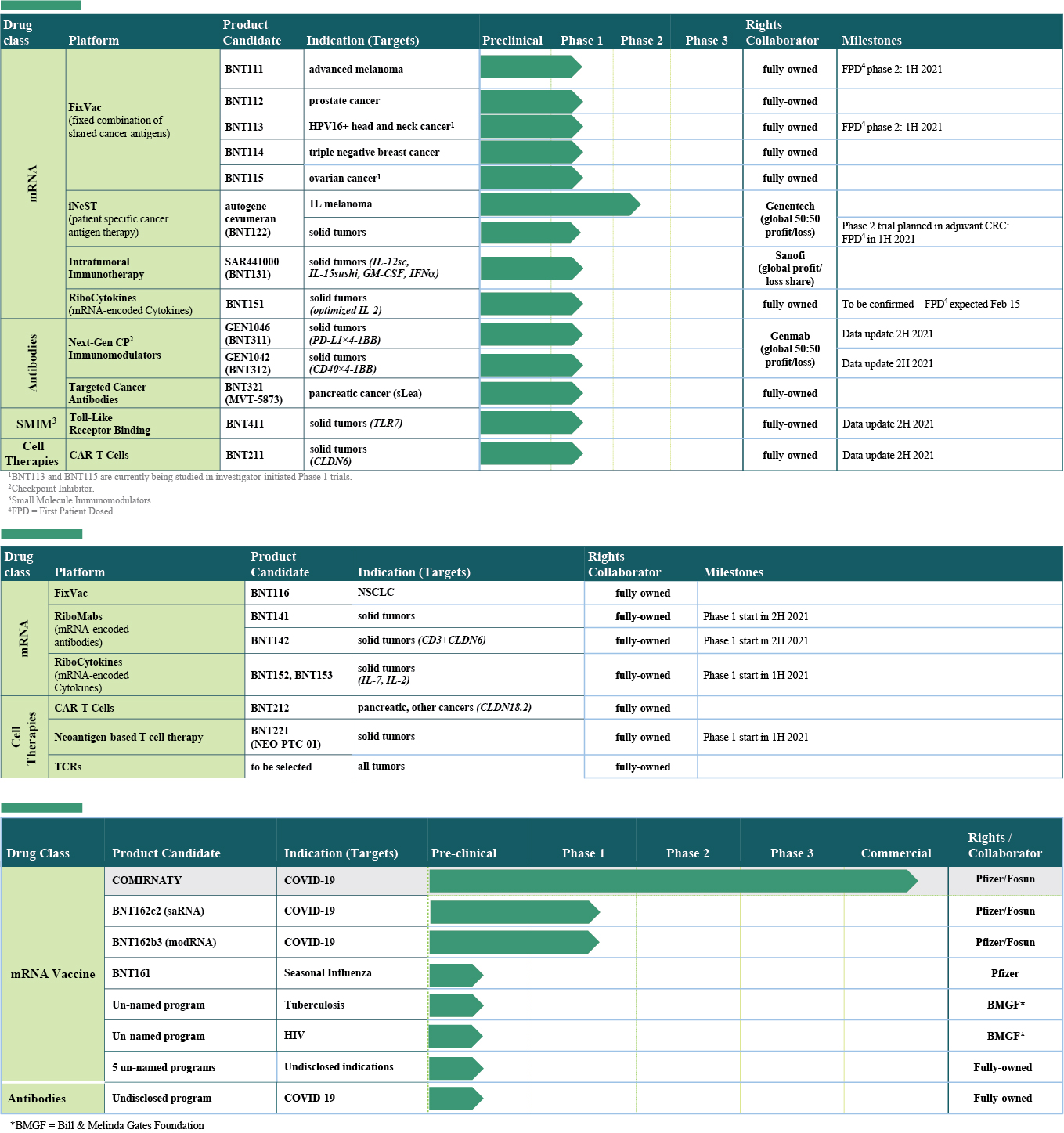The width and height of the screenshot is (1064, 1133).
Task: Click the TCRs platform cell
Action: 68,767
